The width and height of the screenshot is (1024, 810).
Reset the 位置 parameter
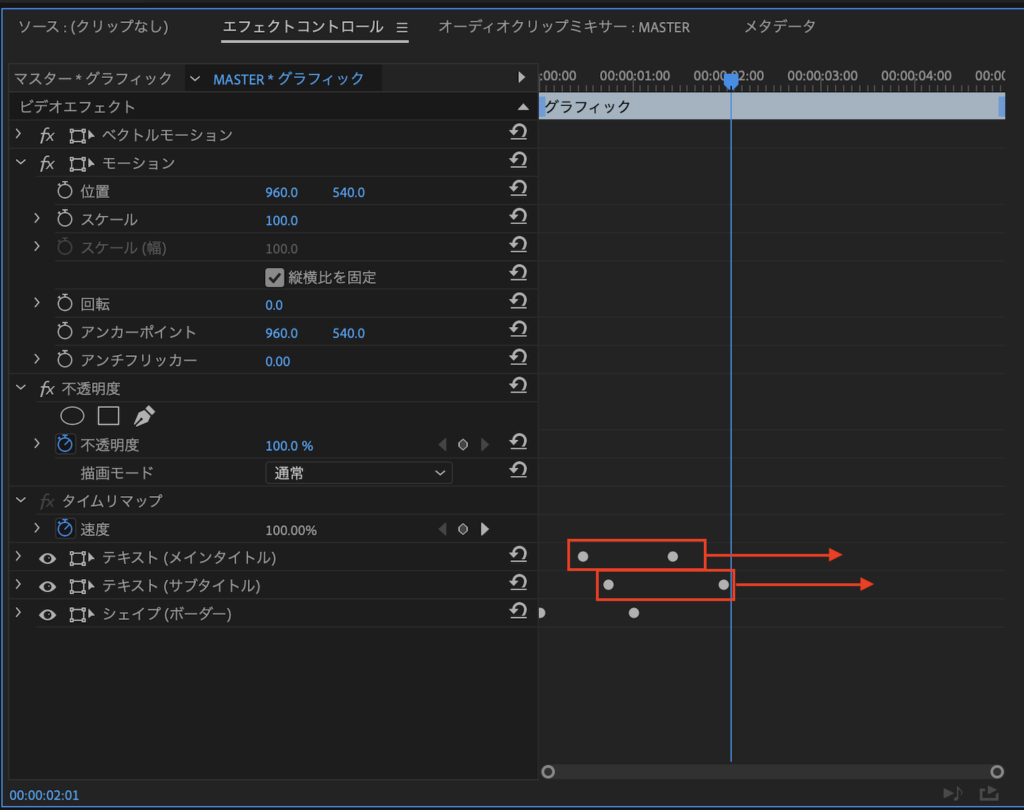pos(518,189)
